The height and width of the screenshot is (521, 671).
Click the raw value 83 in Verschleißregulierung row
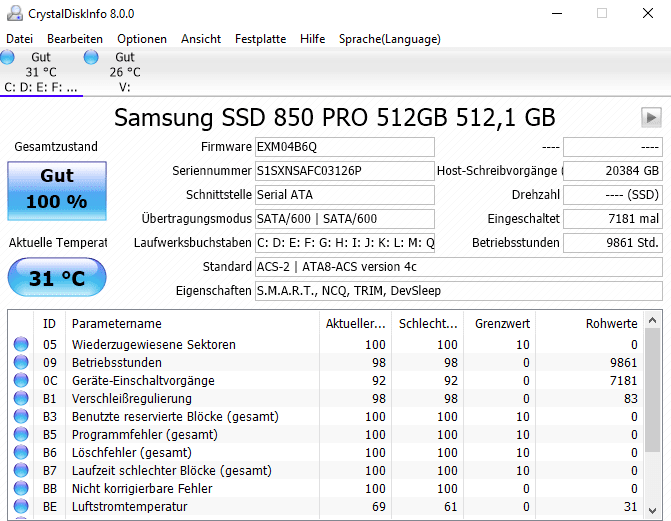(630, 398)
